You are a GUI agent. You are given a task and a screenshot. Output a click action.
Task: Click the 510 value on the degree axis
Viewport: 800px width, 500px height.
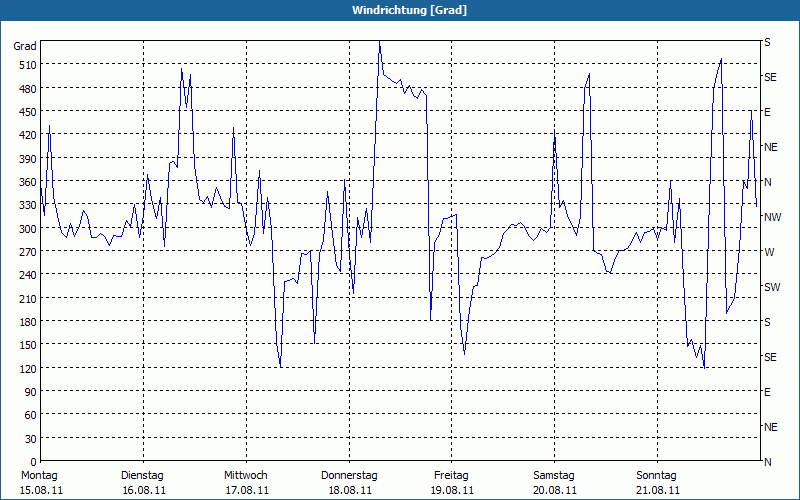(28, 65)
